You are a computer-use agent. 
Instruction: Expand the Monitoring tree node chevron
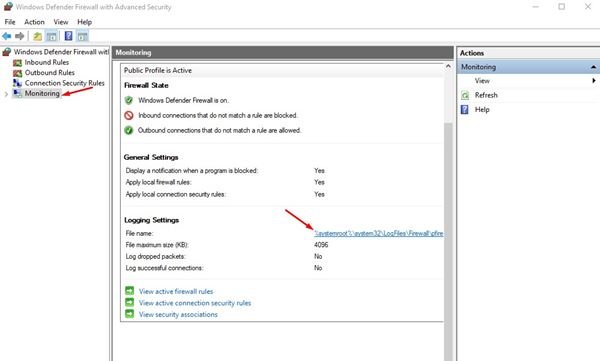coord(6,94)
